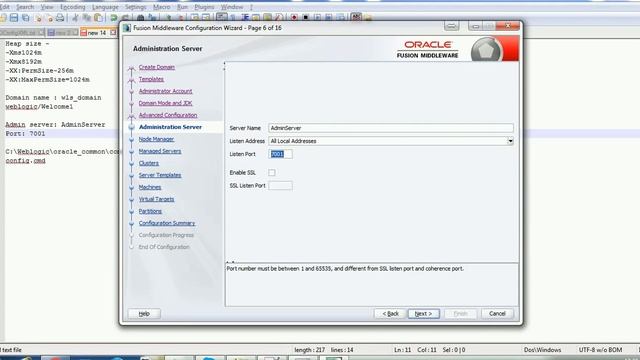Click Redo arrow in Notepad++ toolbar
Viewport: 640px width, 360px height.
(x=125, y=18)
